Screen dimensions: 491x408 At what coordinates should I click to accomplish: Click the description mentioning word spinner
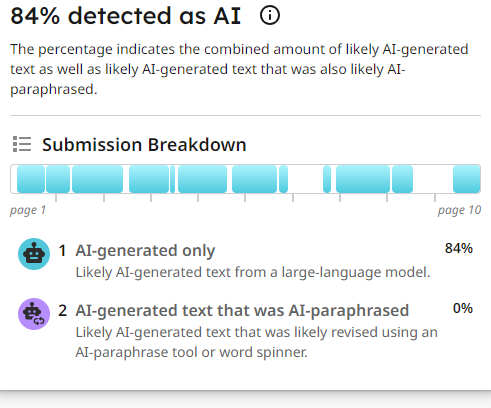pyautogui.click(x=256, y=342)
